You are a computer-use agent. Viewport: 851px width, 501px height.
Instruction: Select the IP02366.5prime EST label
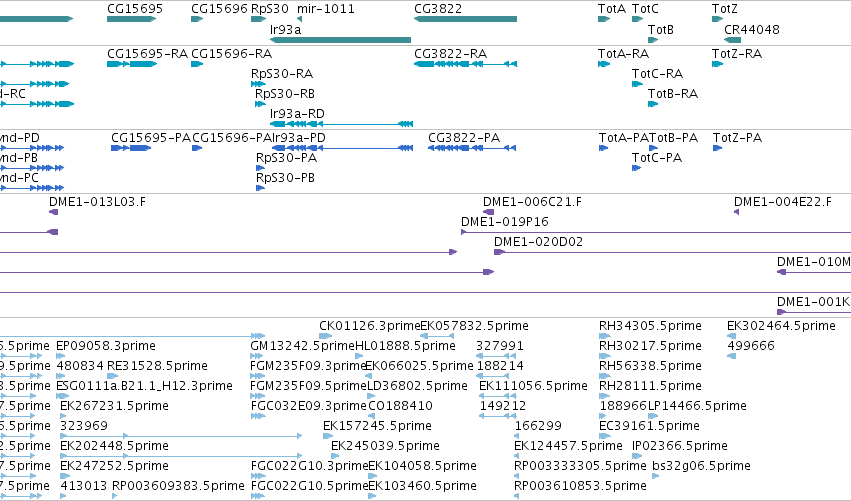679,446
